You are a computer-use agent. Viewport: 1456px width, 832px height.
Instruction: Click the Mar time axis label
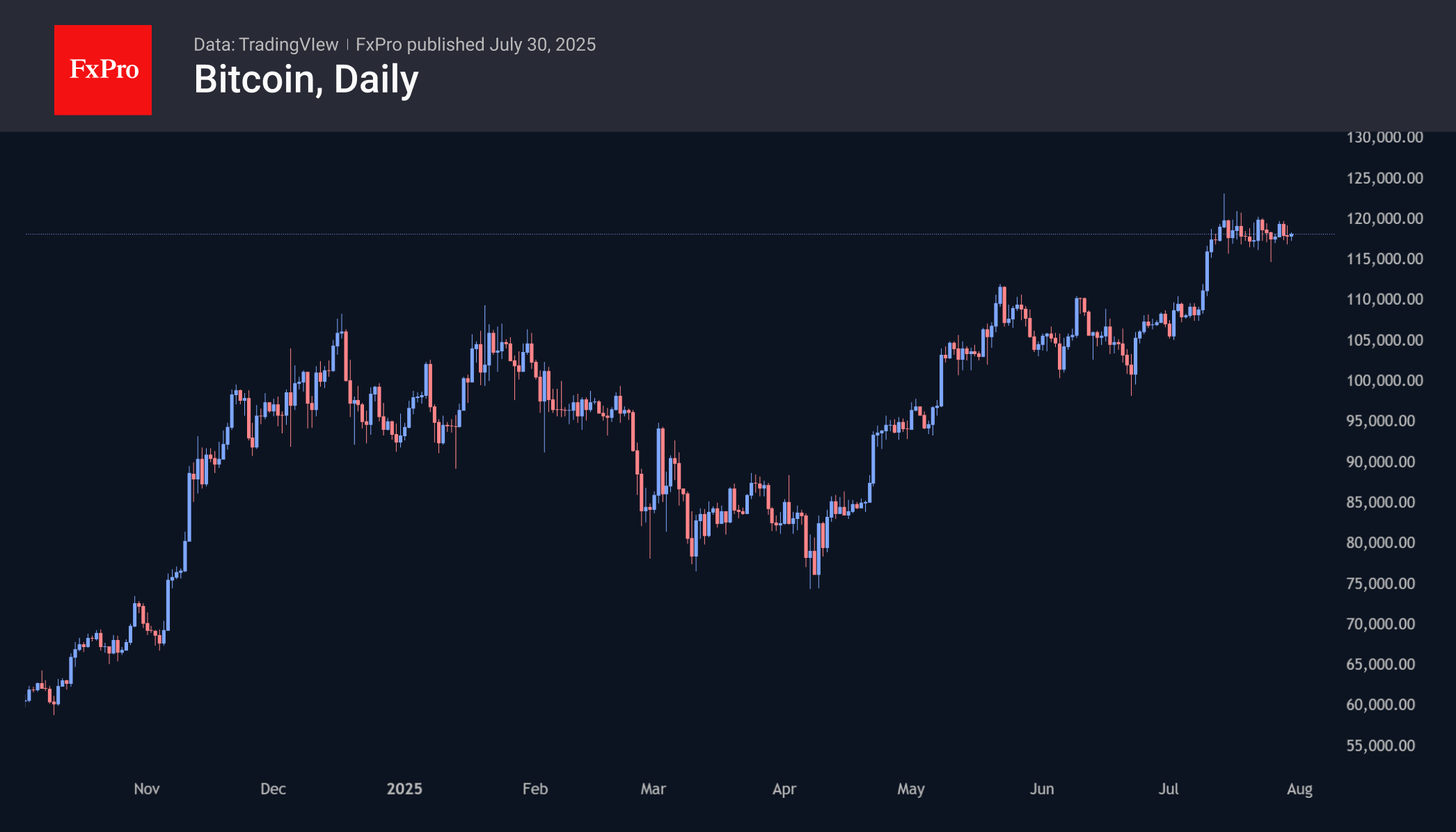(653, 789)
